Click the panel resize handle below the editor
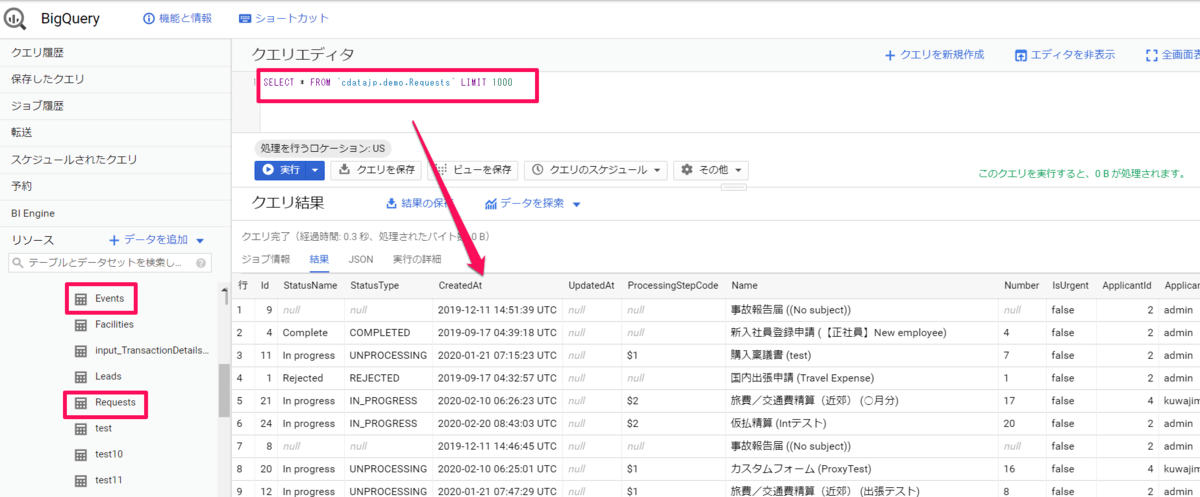The width and height of the screenshot is (1200, 497). 735,185
